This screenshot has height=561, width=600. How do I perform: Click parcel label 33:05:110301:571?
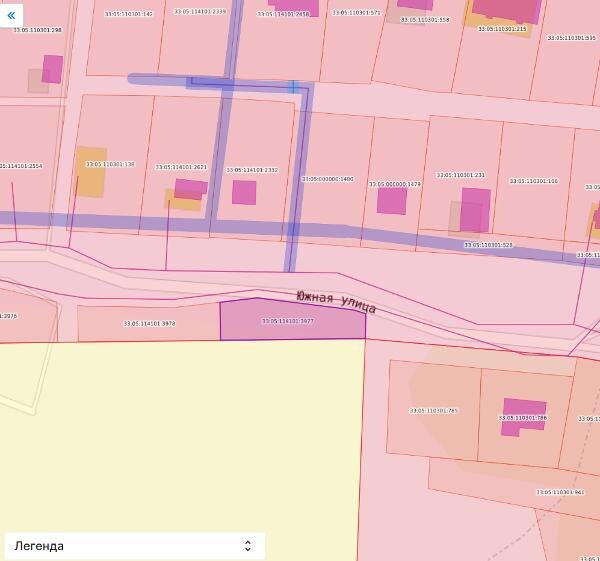pyautogui.click(x=356, y=13)
